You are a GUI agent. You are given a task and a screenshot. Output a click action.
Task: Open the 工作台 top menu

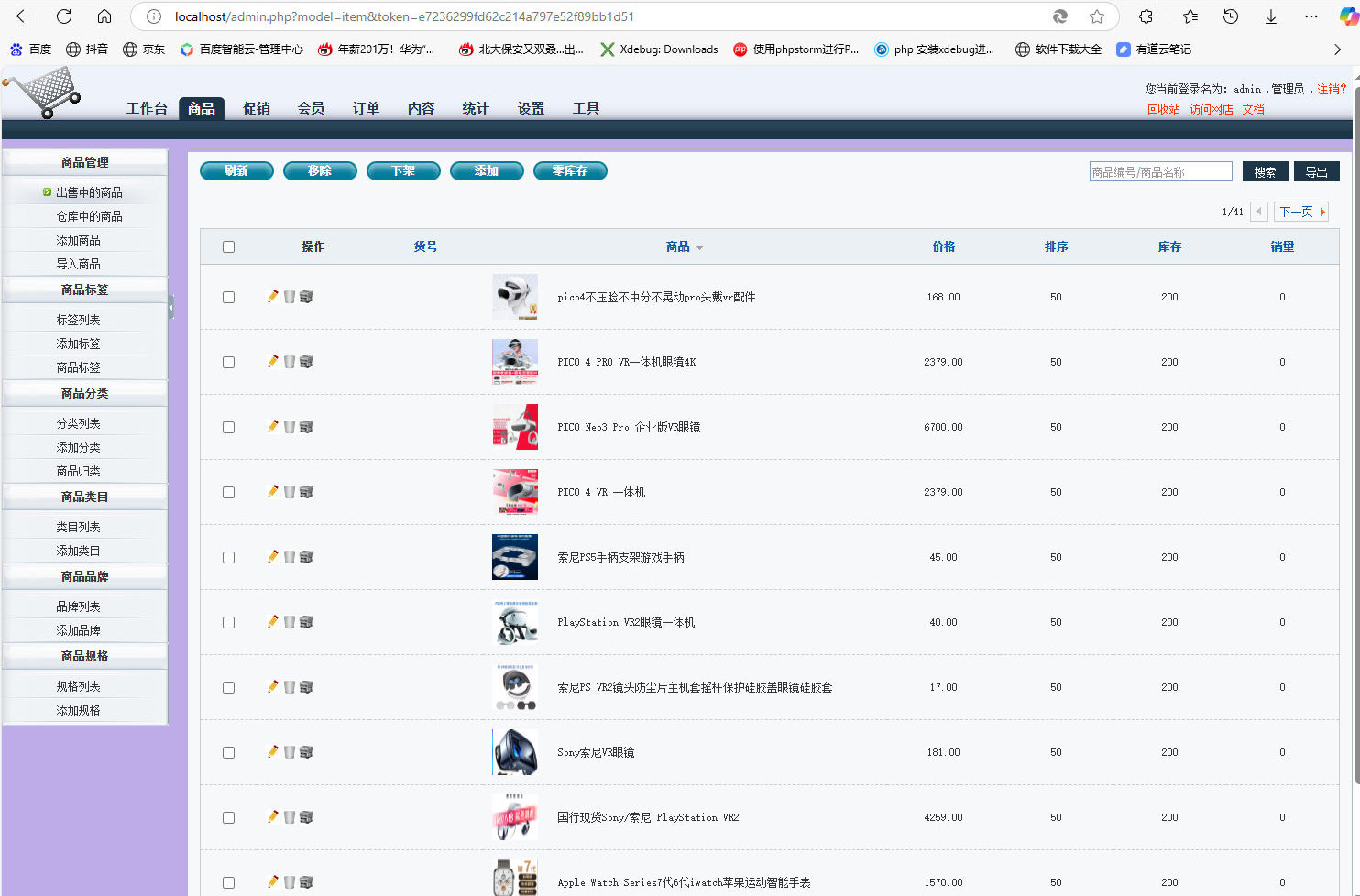pyautogui.click(x=147, y=108)
